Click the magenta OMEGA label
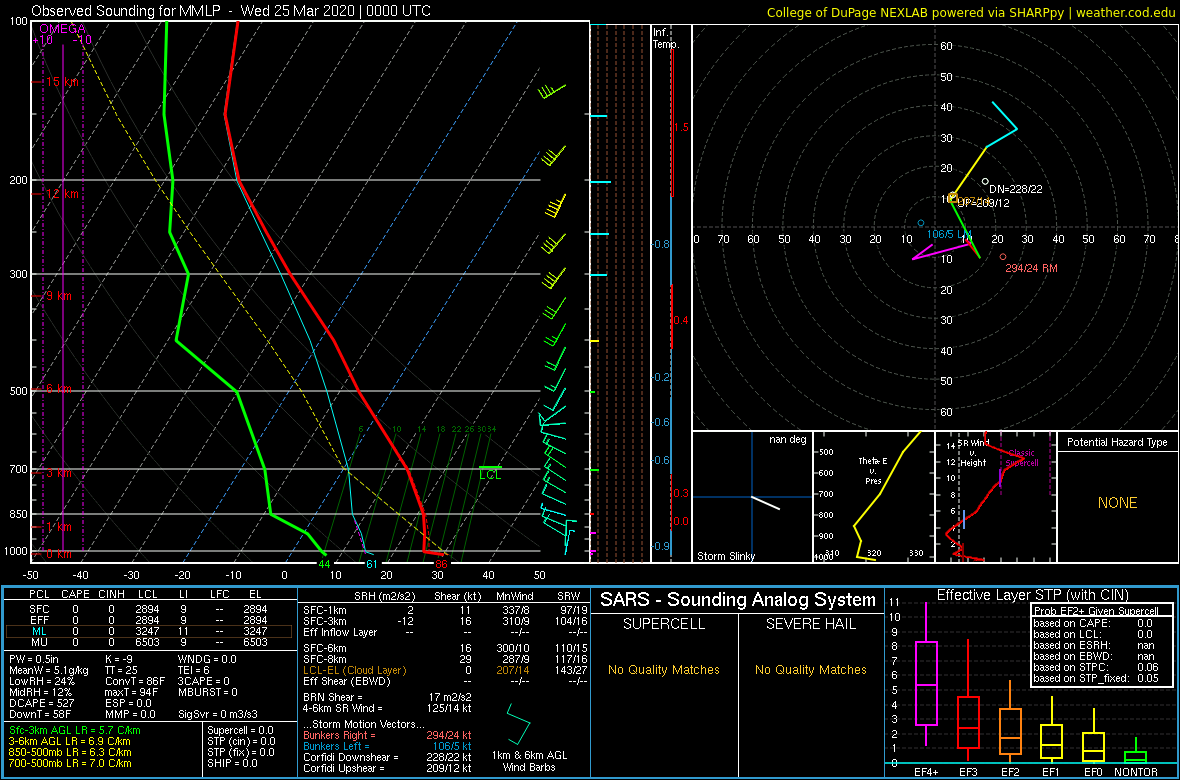This screenshot has width=1180, height=780. (x=61, y=29)
